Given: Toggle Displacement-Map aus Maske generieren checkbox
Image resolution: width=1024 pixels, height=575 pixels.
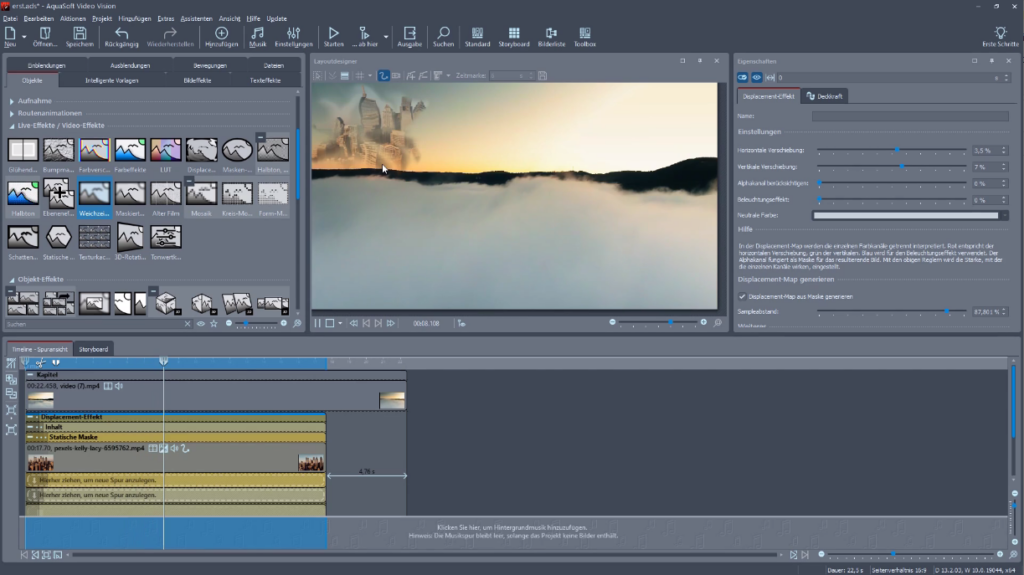Looking at the screenshot, I should pyautogui.click(x=742, y=296).
